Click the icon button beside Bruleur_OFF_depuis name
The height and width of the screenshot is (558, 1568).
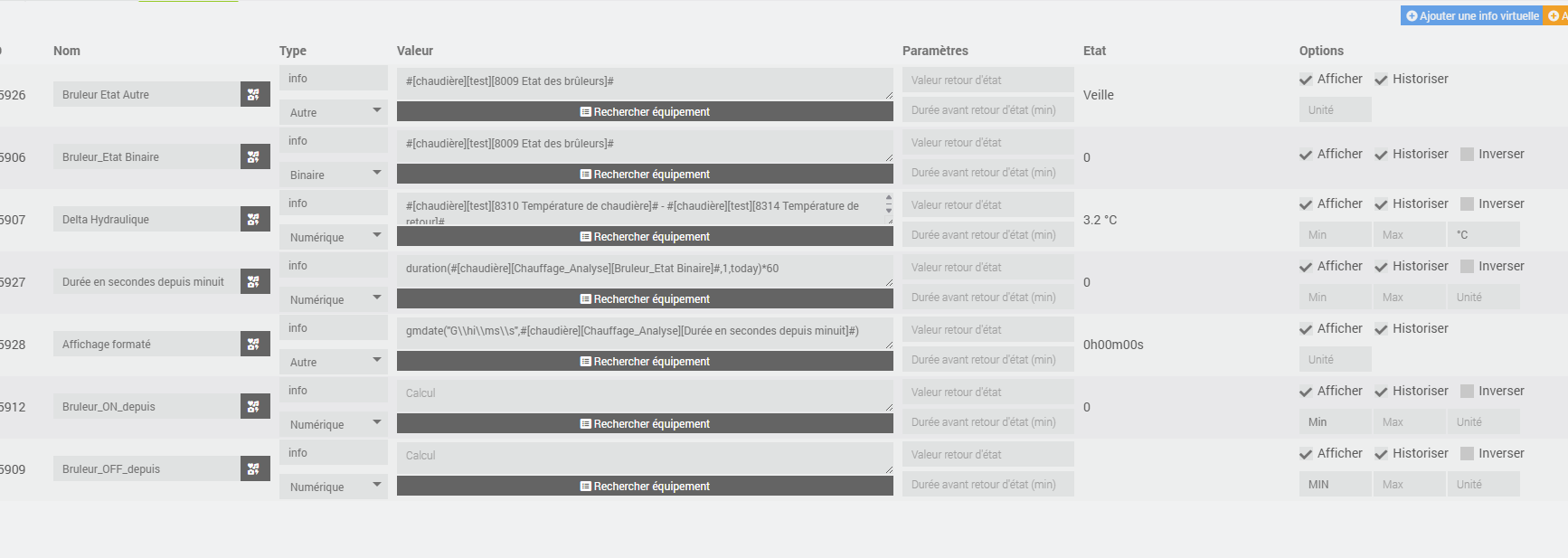point(254,468)
